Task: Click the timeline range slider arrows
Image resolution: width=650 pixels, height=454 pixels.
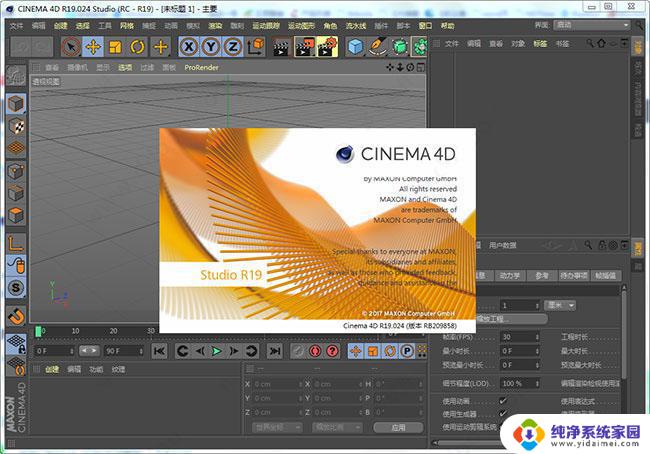Action: pos(89,351)
